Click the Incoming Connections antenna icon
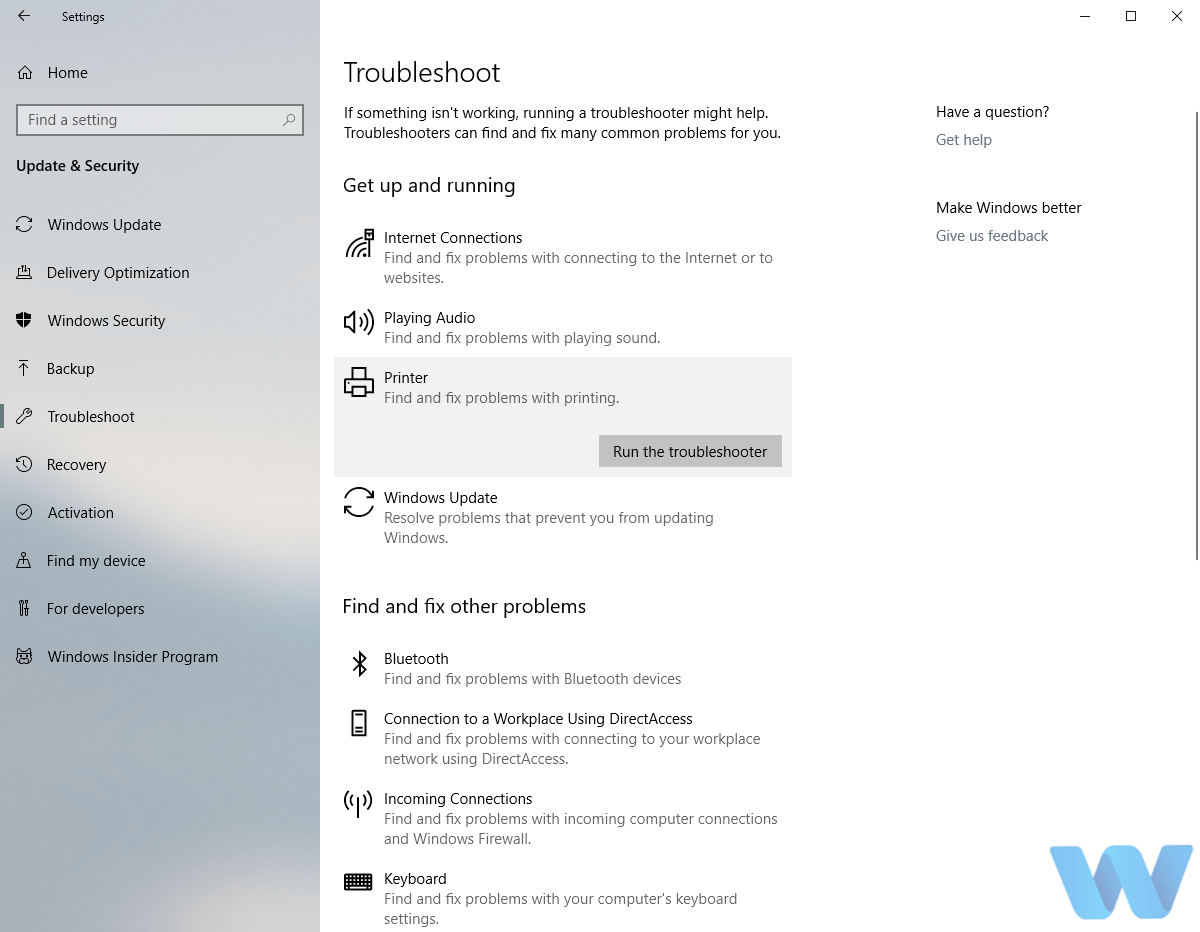Screen dimensions: 1200x932 (358, 803)
